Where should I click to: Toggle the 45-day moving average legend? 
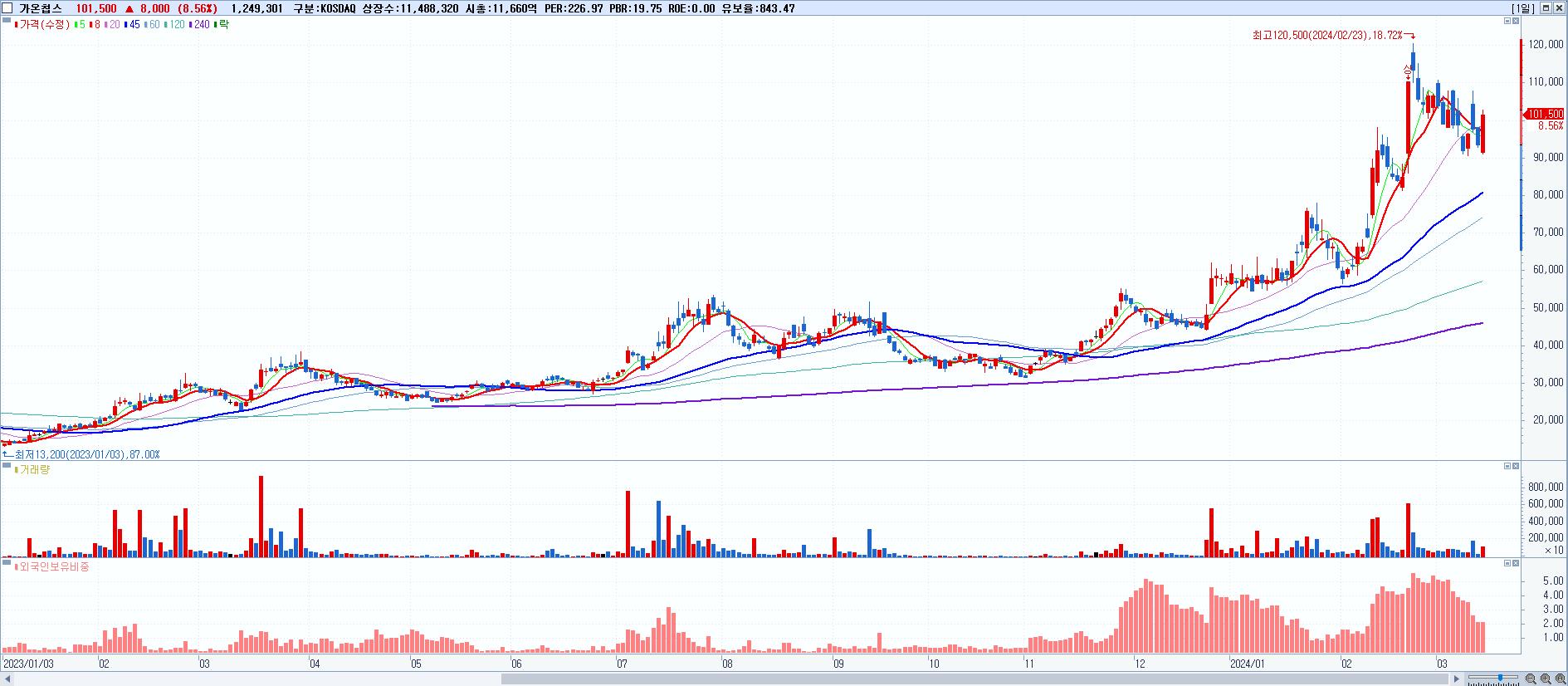click(x=132, y=24)
